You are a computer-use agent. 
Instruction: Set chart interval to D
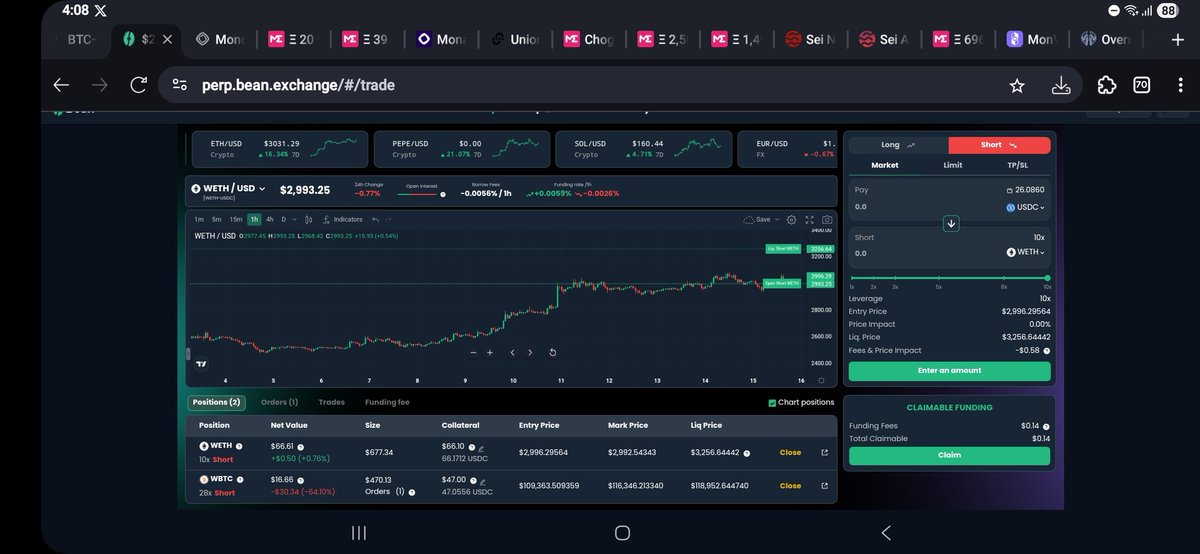pyautogui.click(x=283, y=219)
